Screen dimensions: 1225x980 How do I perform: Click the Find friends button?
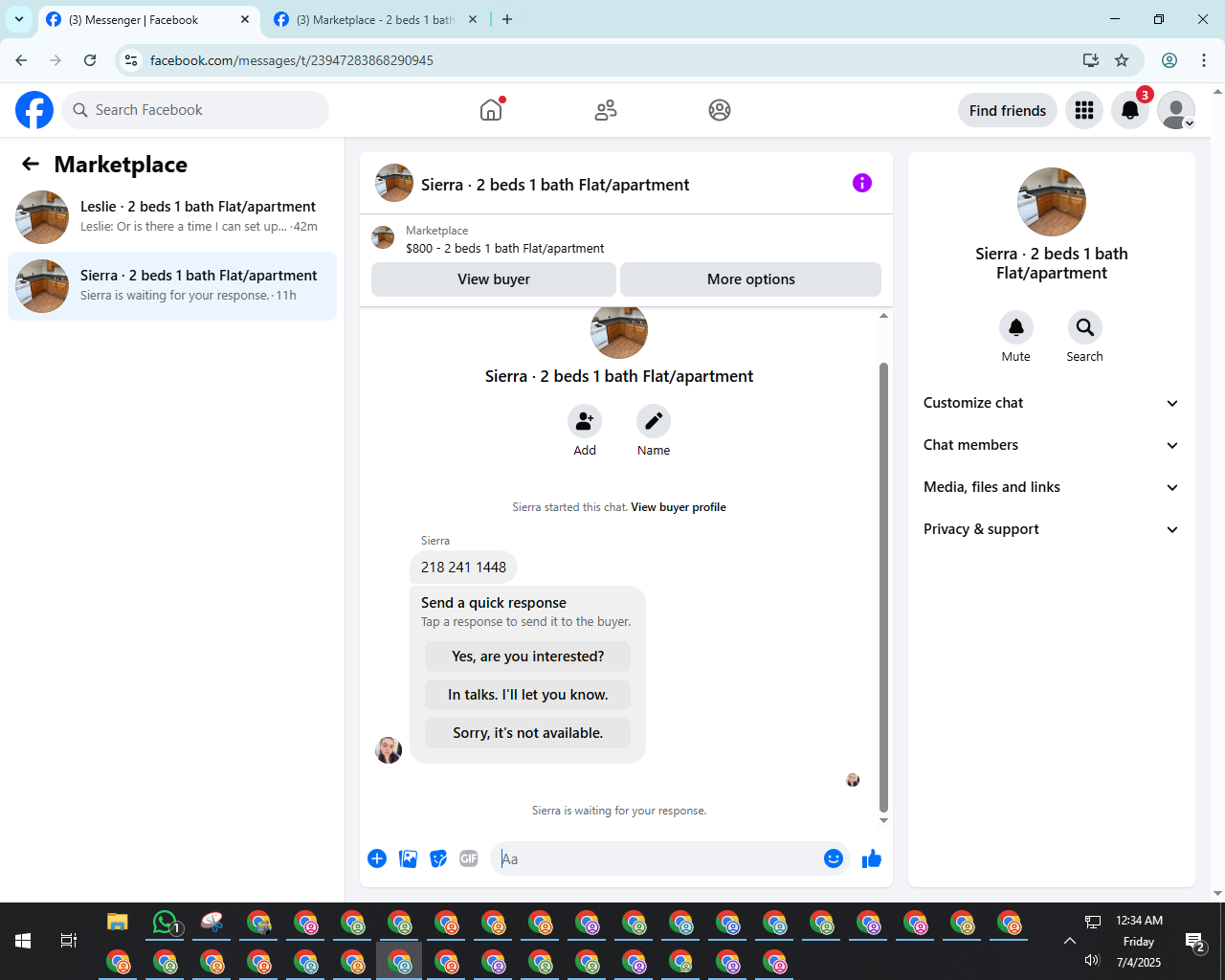click(x=1008, y=110)
